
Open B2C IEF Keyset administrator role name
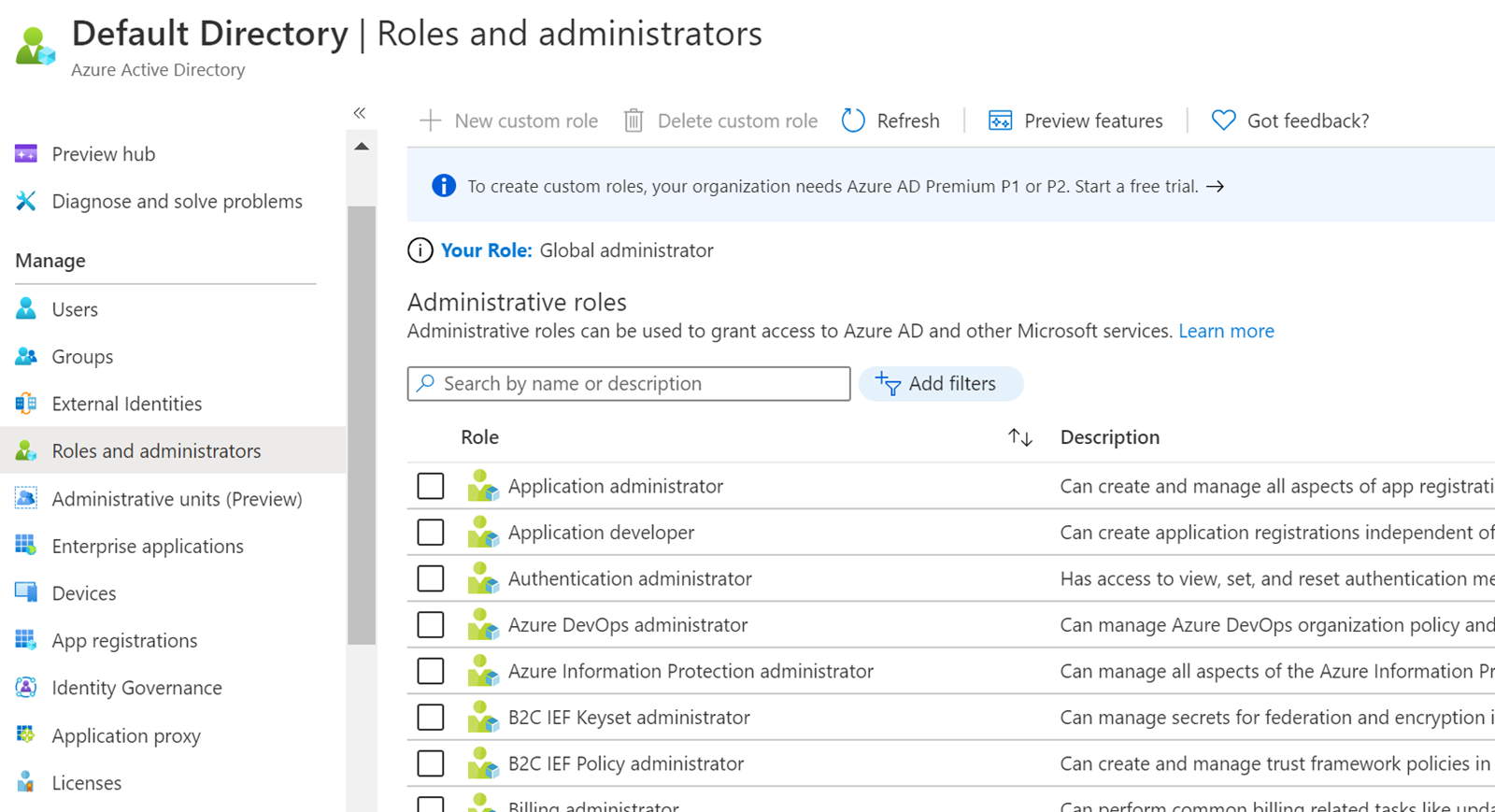[x=629, y=718]
